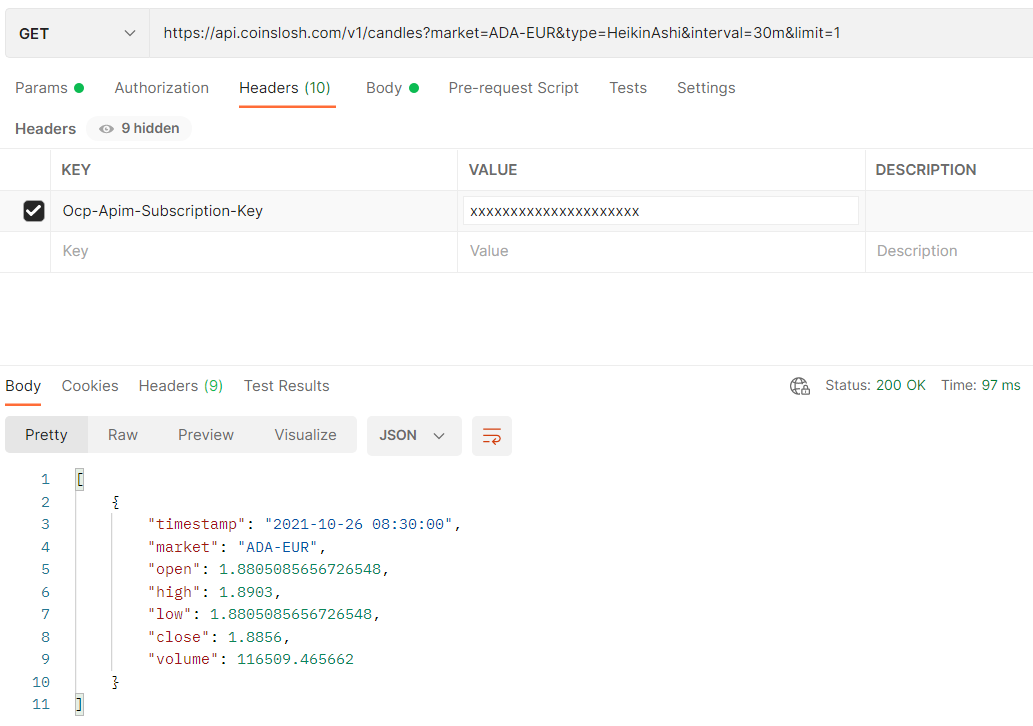Click the empty Description placeholder field

pyautogui.click(x=949, y=251)
